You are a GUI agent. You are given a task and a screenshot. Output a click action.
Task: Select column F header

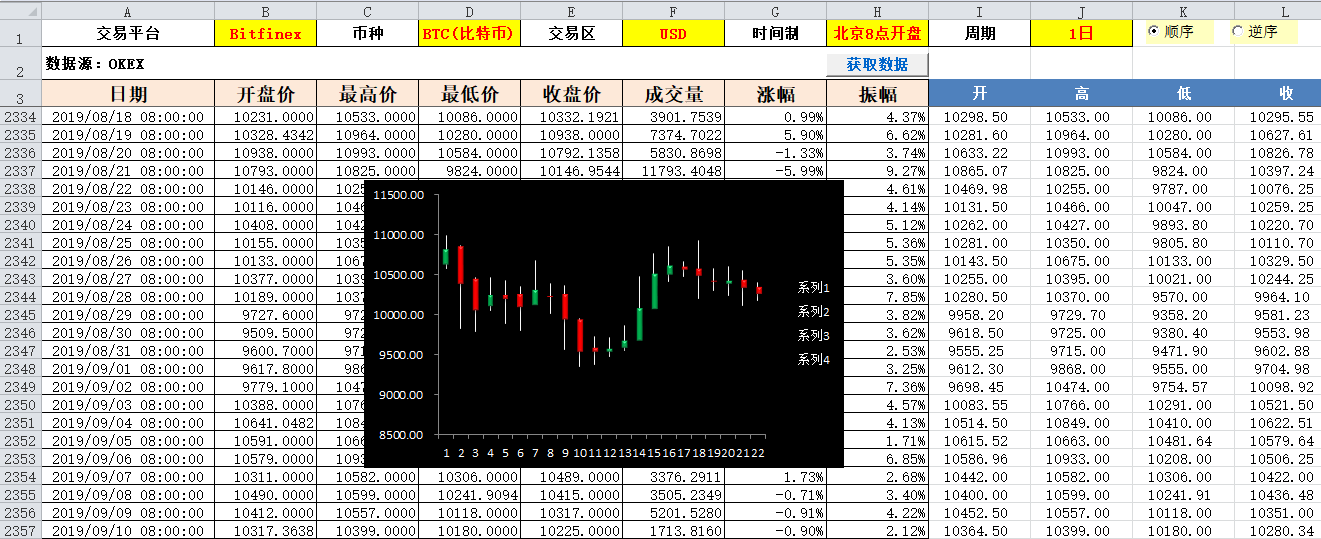click(x=673, y=11)
